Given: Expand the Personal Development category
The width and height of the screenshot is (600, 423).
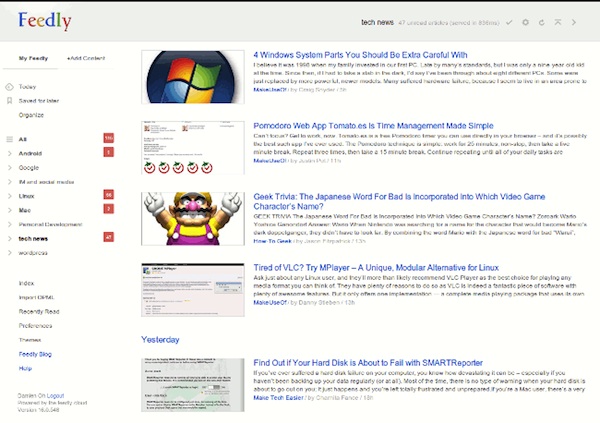Looking at the screenshot, I should point(10,224).
